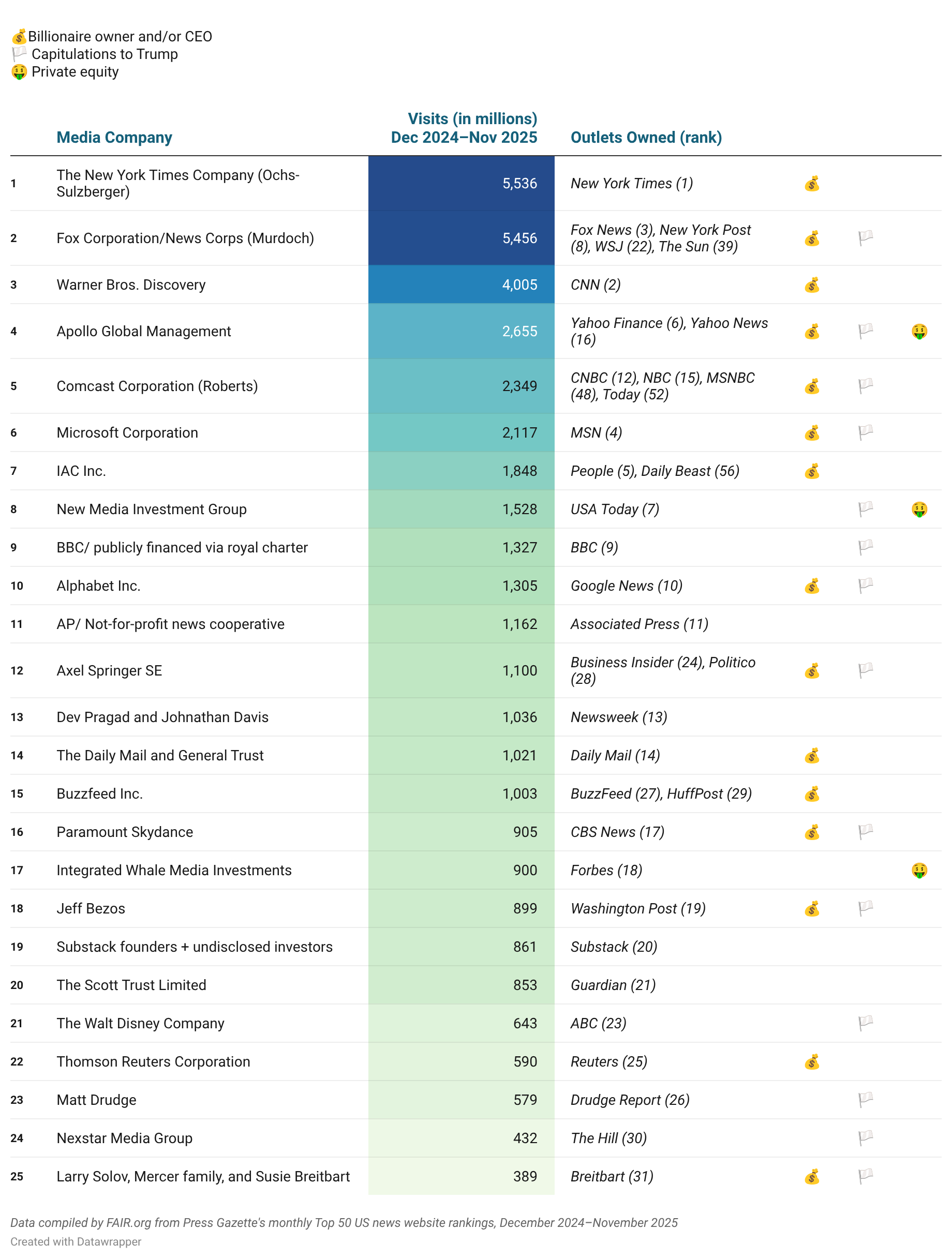
Task: Click the private equity emoji in USA Today row
Action: coord(918,509)
